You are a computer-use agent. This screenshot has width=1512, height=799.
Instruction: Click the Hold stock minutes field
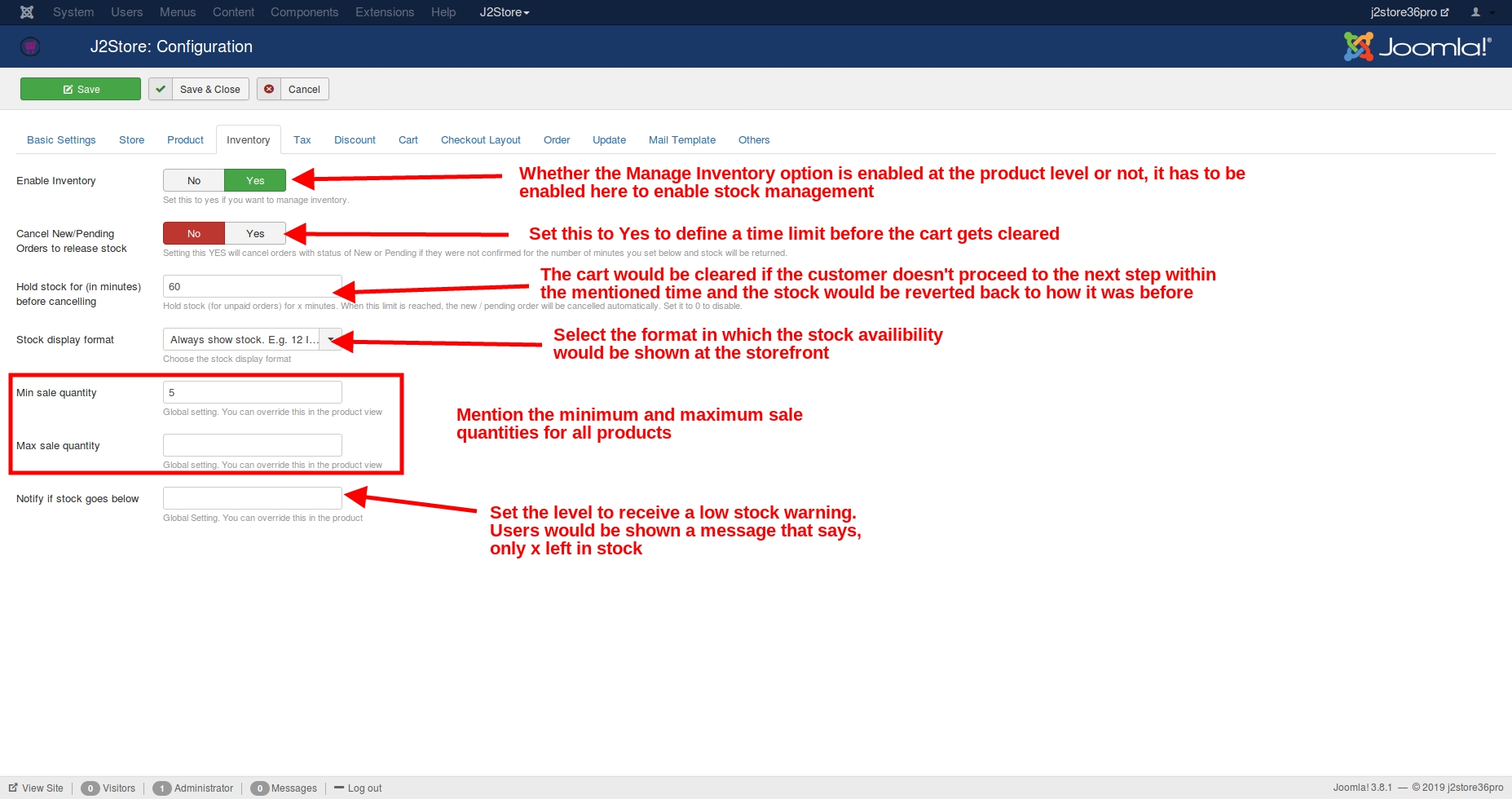point(253,286)
